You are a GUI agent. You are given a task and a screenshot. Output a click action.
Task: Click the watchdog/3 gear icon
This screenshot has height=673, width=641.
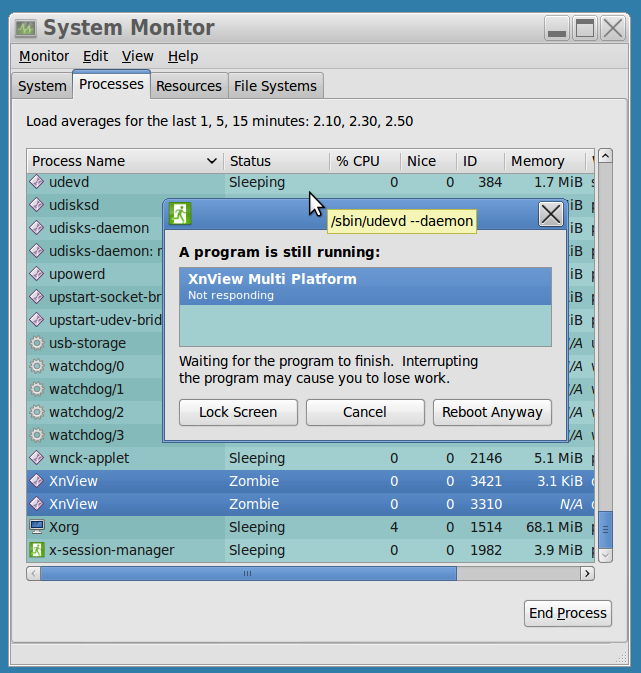pyautogui.click(x=36, y=435)
